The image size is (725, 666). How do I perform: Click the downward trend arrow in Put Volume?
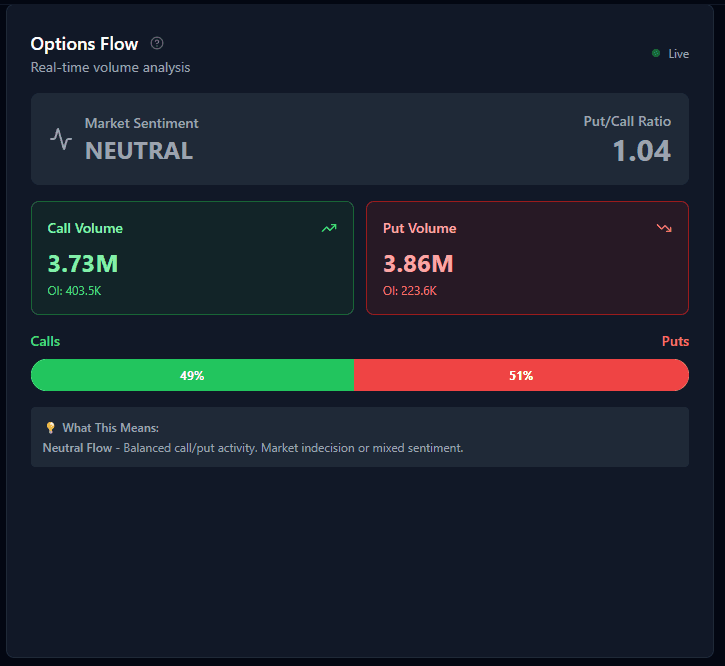coord(664,228)
